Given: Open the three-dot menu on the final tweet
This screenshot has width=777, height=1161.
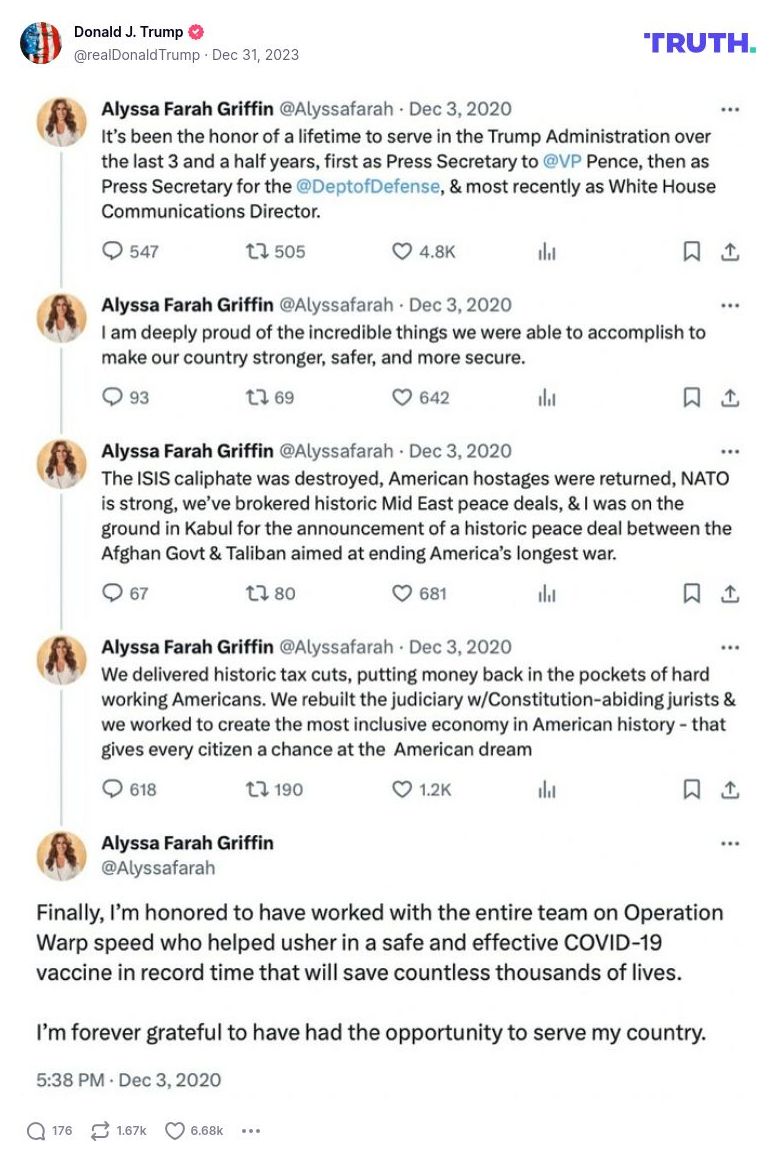Looking at the screenshot, I should (x=730, y=844).
